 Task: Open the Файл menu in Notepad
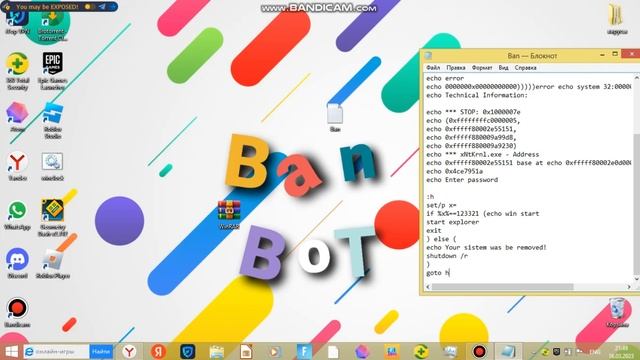(433, 68)
